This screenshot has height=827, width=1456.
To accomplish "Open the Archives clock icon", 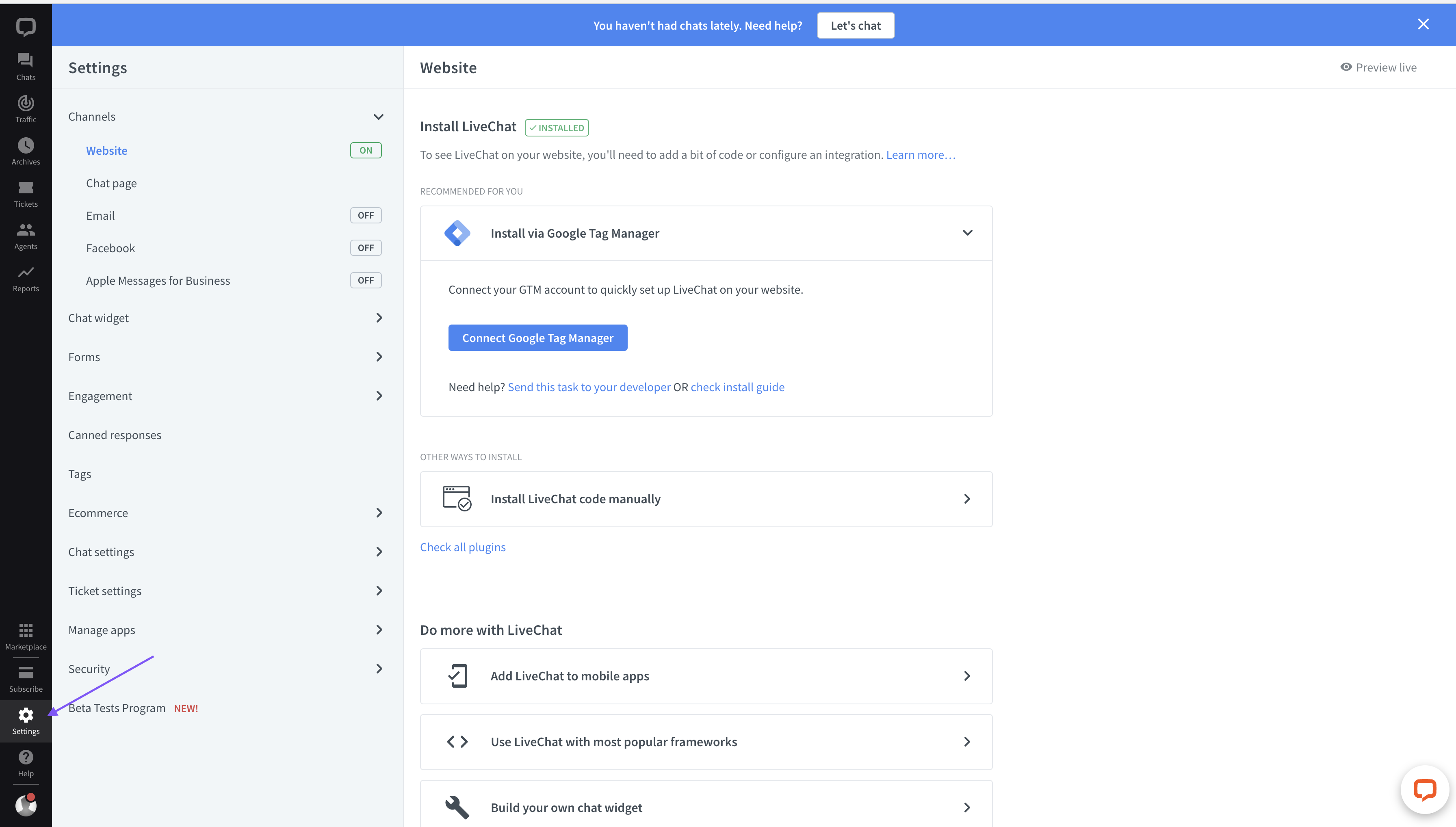I will click(x=26, y=145).
